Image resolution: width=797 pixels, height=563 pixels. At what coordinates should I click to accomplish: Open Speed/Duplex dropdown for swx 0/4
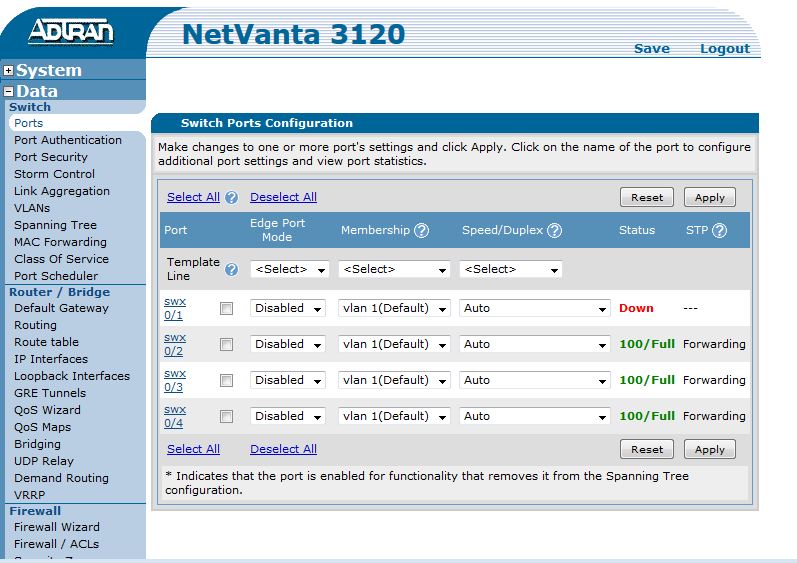click(x=535, y=417)
